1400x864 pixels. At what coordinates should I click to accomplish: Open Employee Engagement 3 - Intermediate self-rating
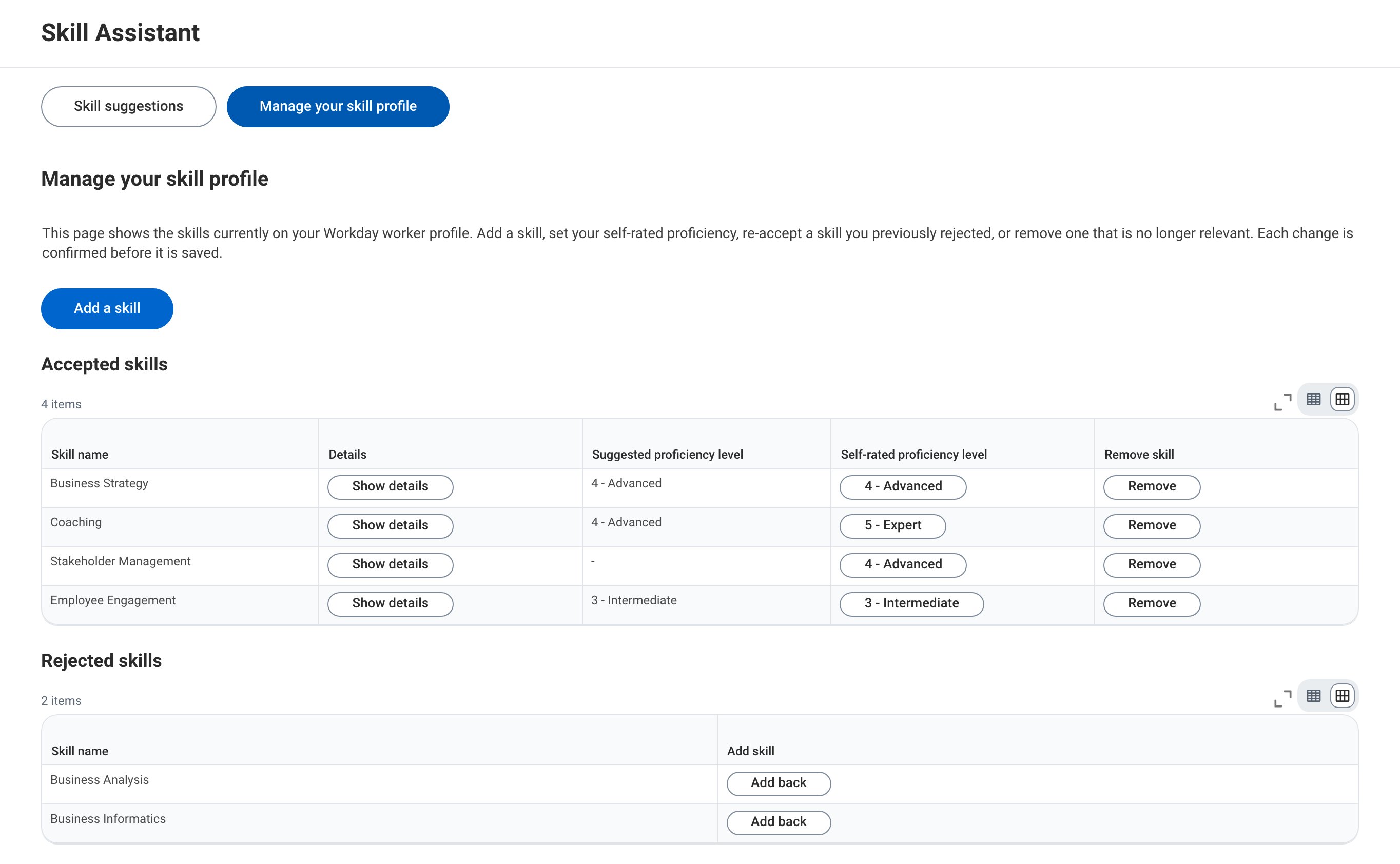911,604
